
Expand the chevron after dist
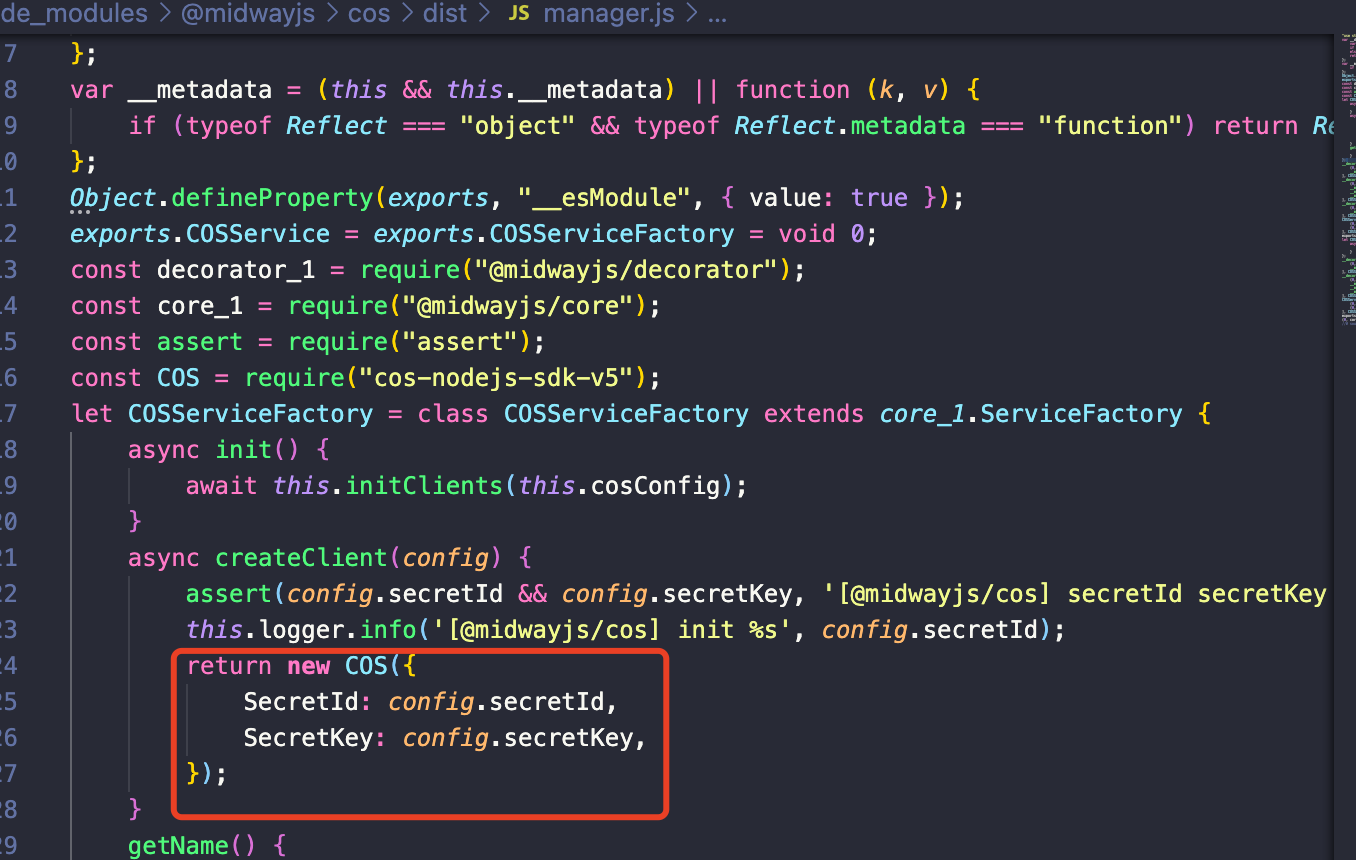tap(485, 14)
